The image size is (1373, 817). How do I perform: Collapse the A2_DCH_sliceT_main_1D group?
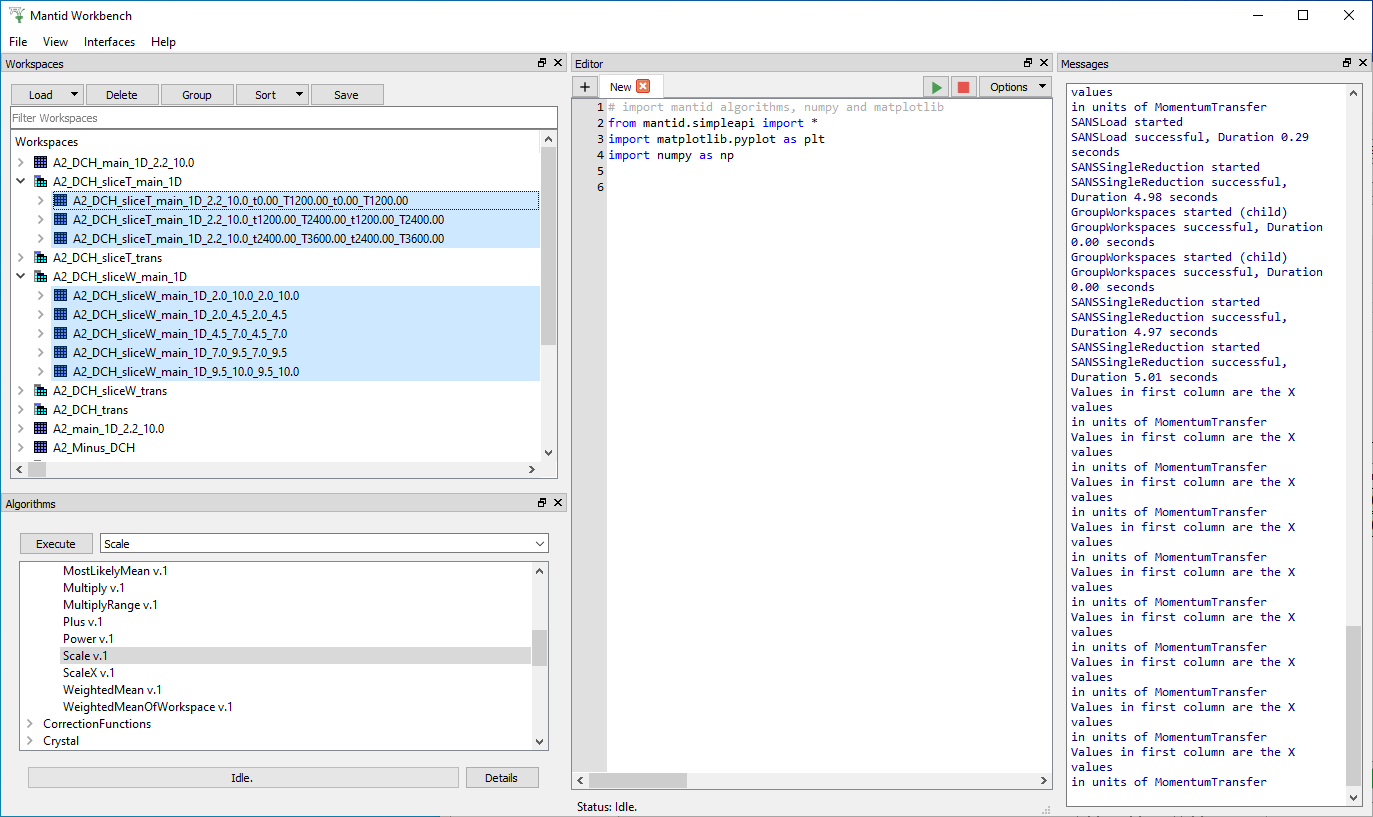(22, 182)
